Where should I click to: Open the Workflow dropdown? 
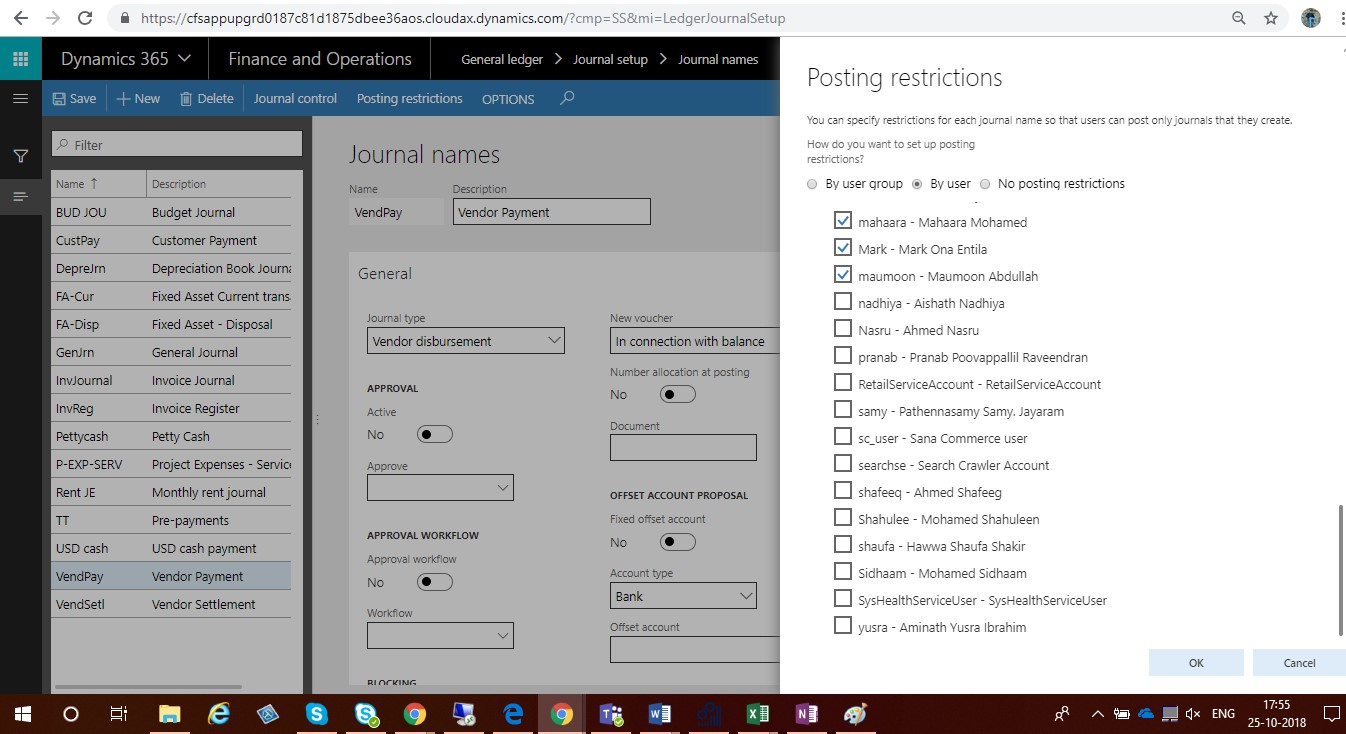[x=440, y=635]
